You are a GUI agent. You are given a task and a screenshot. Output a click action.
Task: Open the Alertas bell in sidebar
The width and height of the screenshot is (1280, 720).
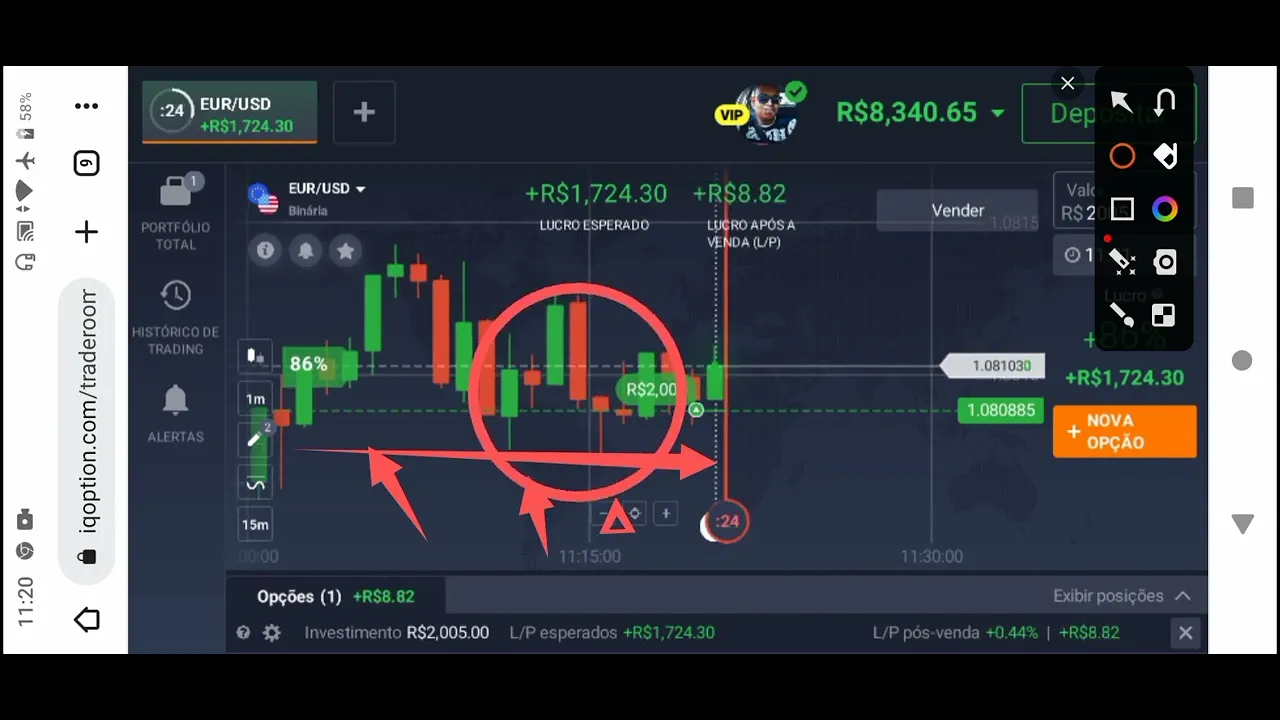(175, 400)
